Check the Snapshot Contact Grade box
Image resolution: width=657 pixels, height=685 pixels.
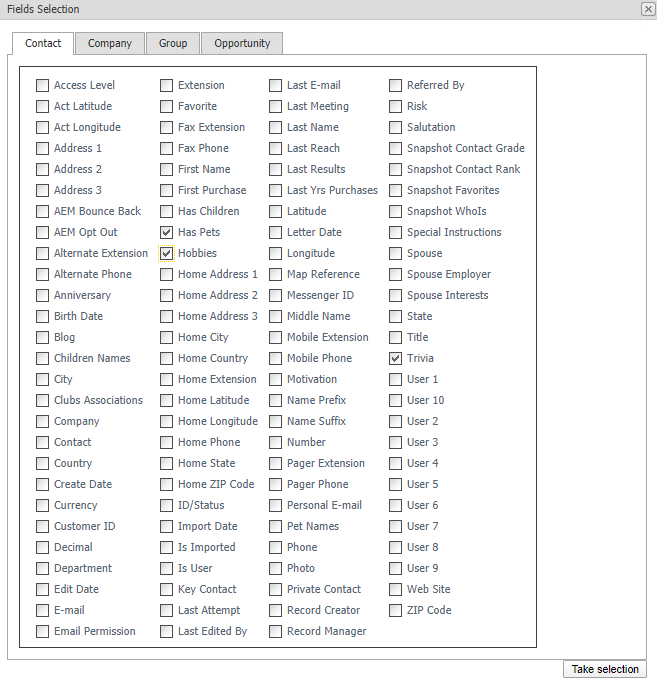pos(395,148)
